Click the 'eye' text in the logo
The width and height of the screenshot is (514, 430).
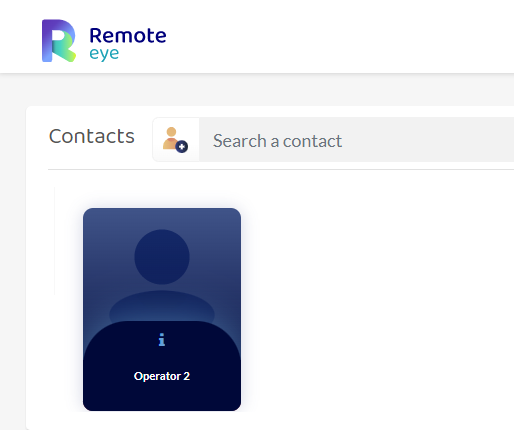point(104,54)
